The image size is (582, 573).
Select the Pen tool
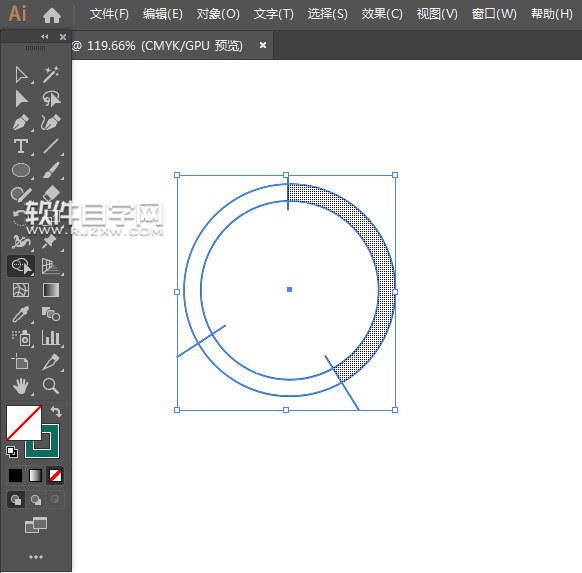[x=21, y=123]
